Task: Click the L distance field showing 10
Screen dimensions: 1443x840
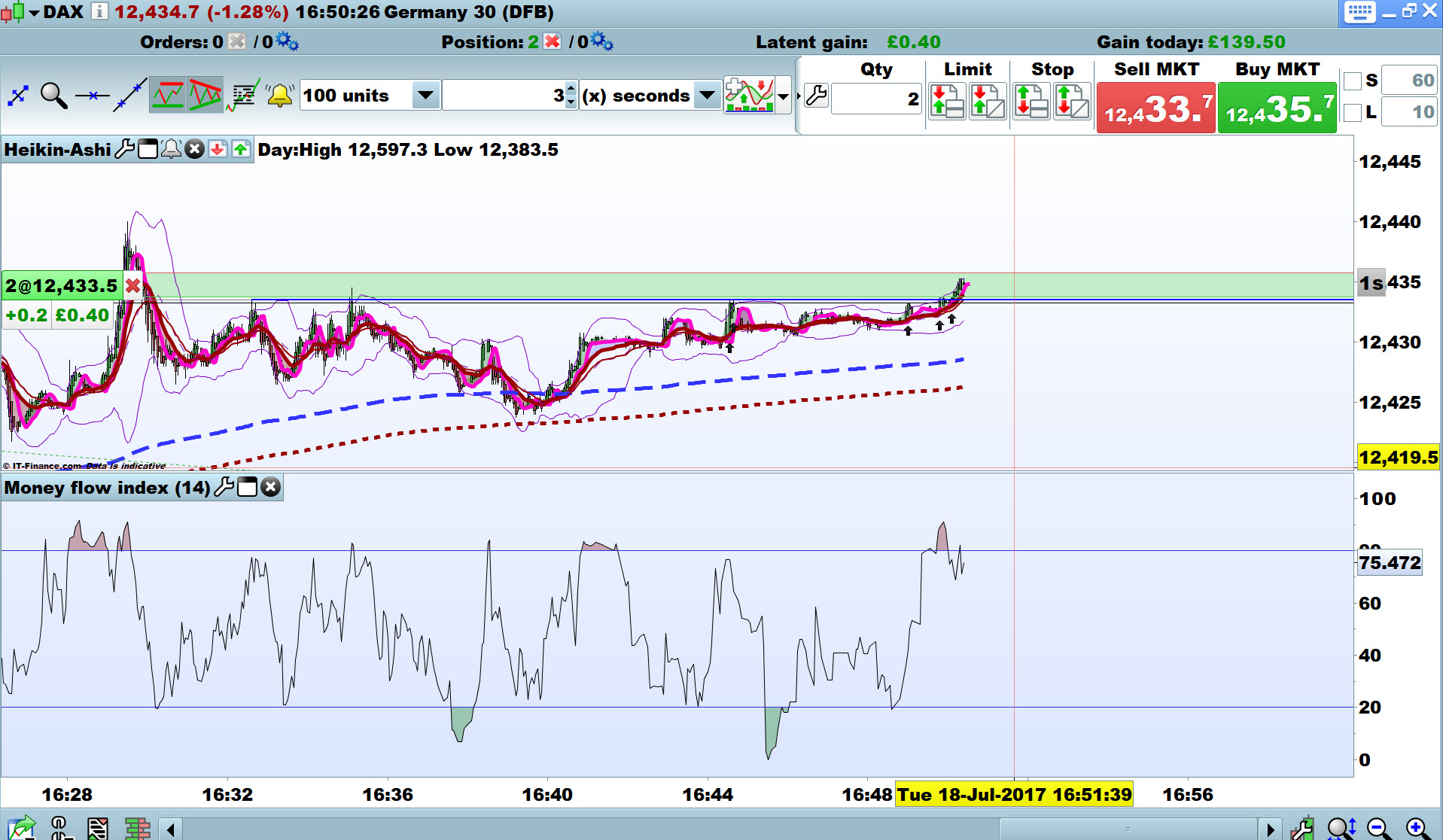Action: point(1409,112)
